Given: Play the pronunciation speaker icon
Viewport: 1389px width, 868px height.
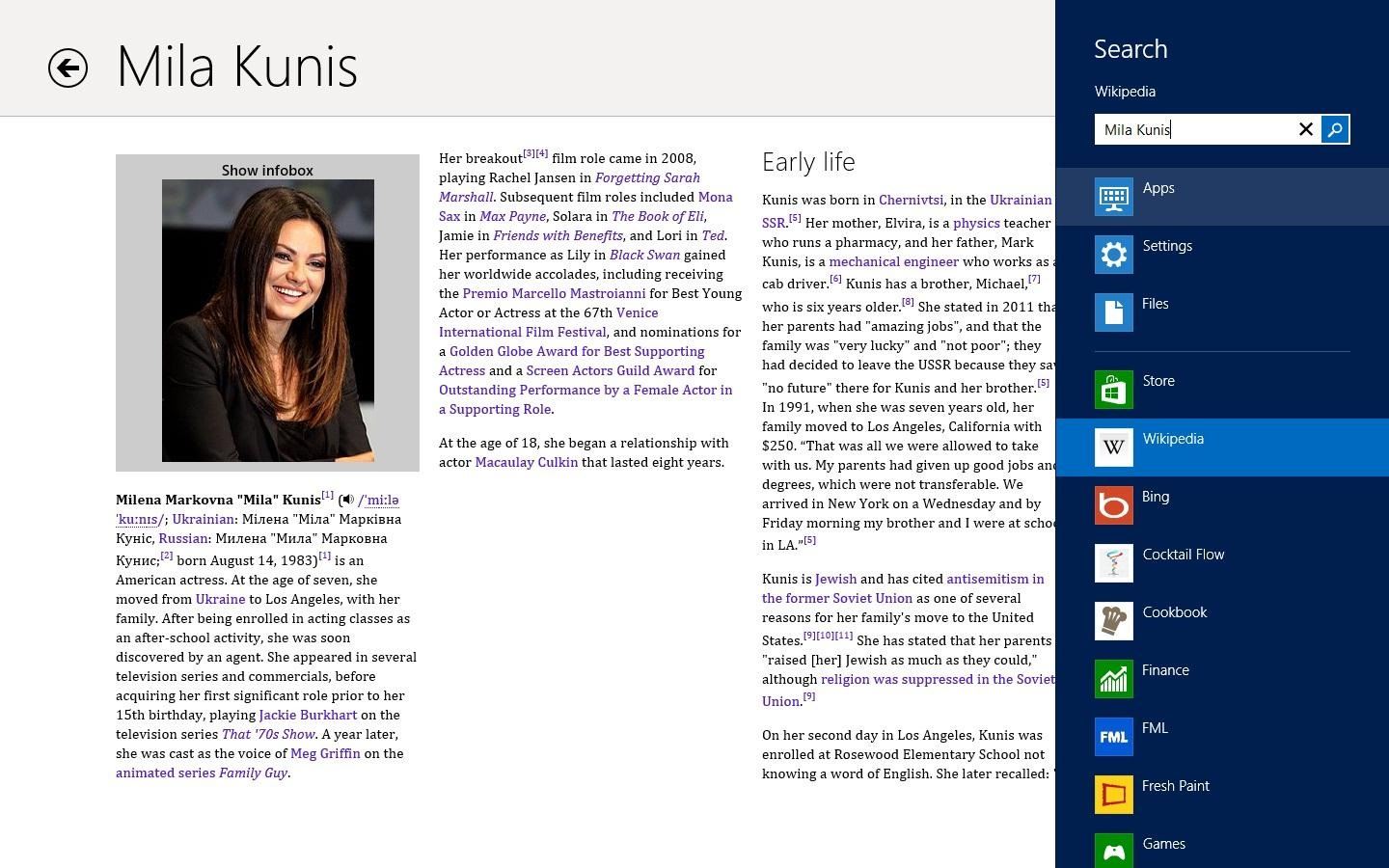Looking at the screenshot, I should (x=347, y=500).
